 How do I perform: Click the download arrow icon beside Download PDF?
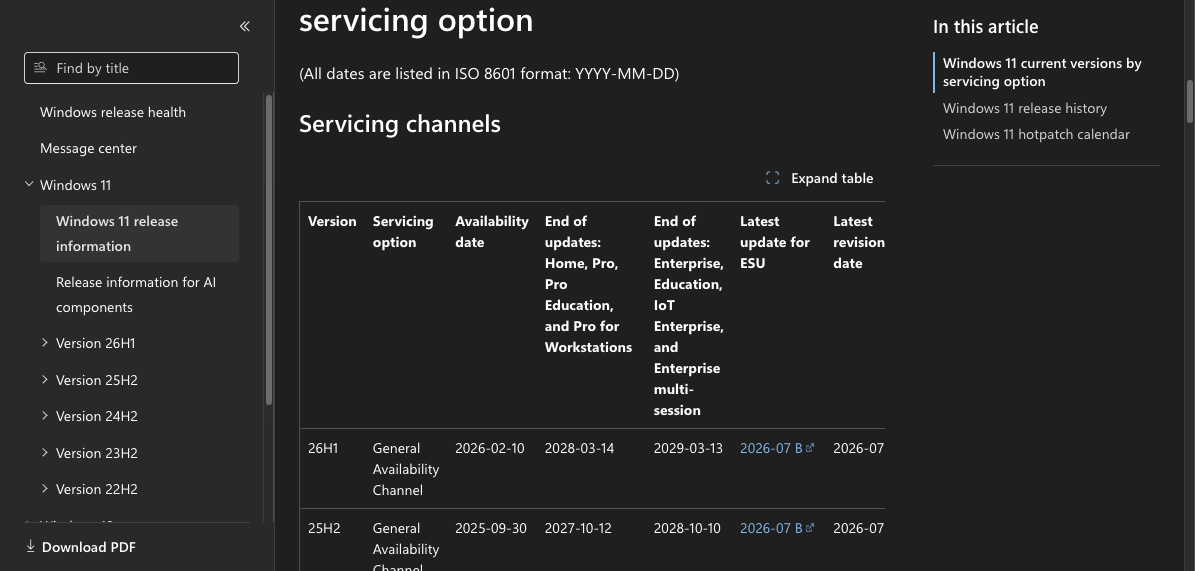pyautogui.click(x=30, y=547)
